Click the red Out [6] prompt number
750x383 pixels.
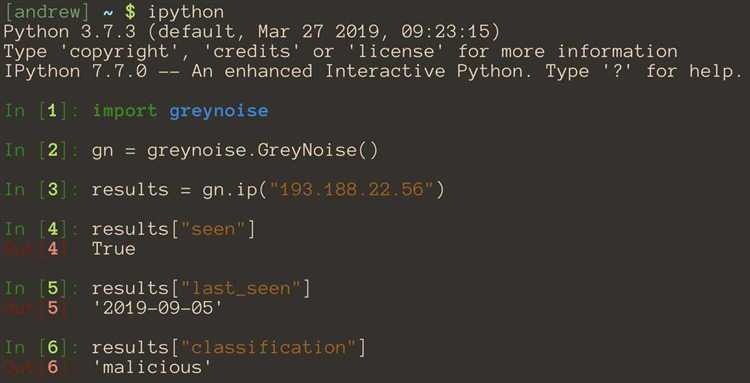[x=53, y=367]
